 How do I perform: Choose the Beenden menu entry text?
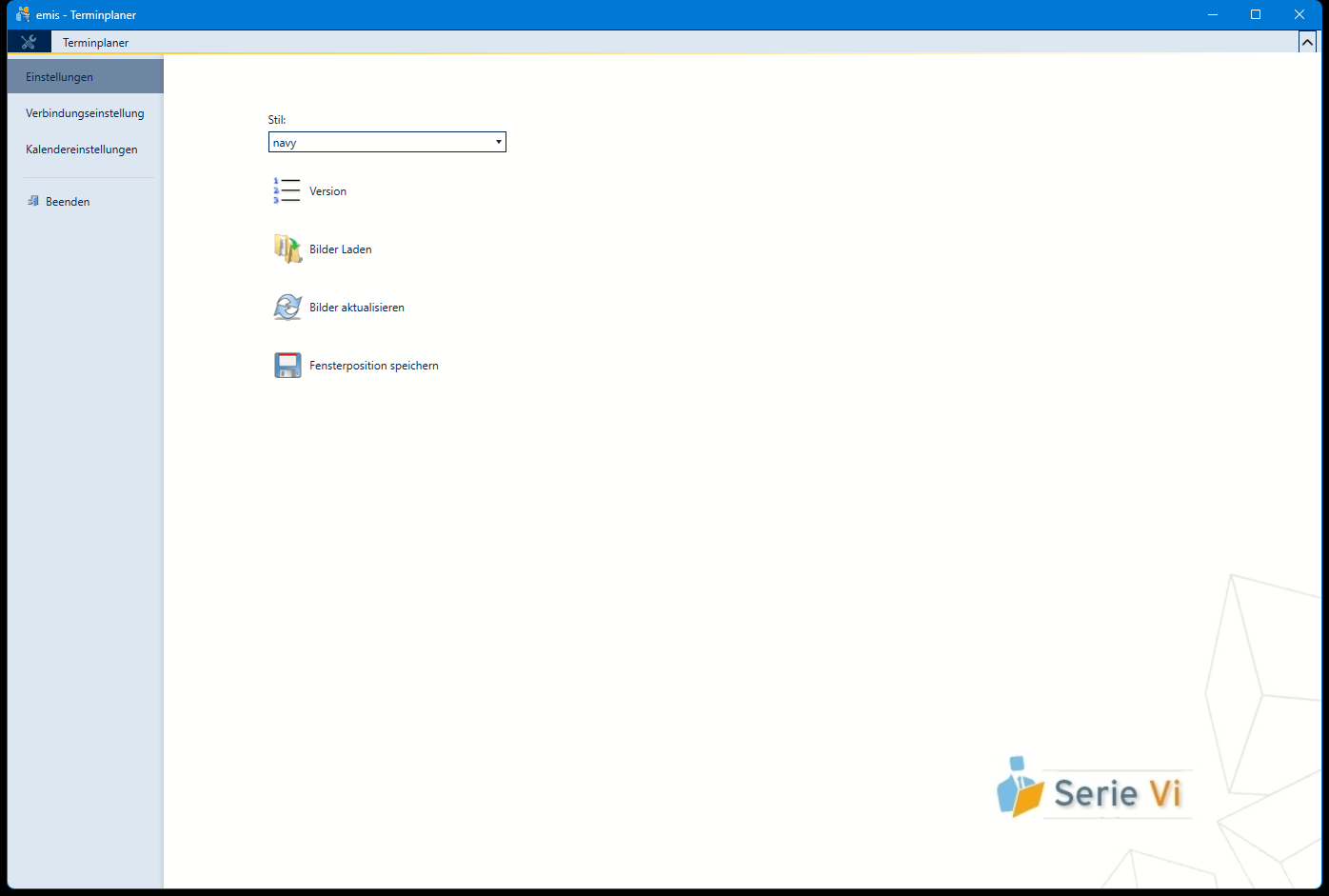tap(68, 202)
